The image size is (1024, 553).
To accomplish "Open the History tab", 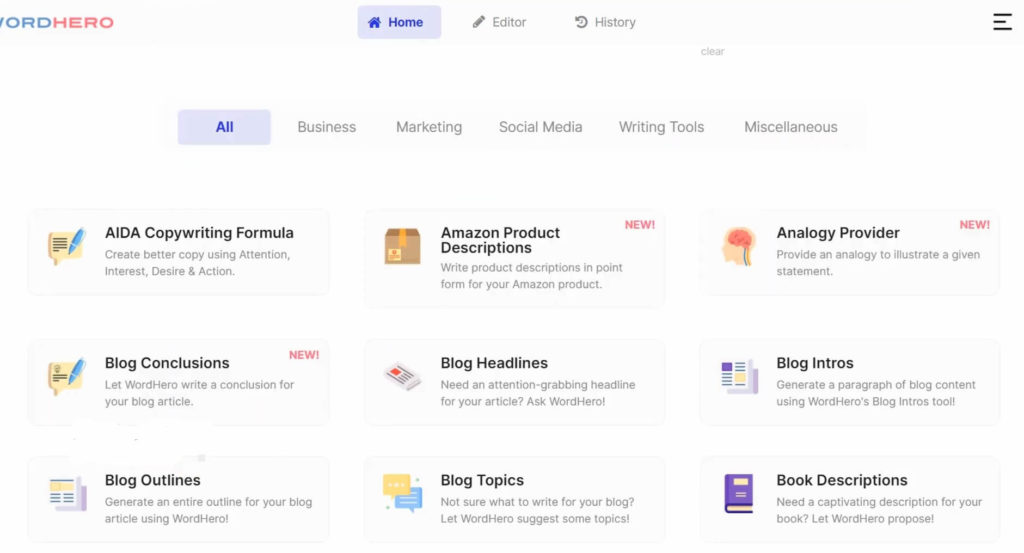I will [x=605, y=22].
